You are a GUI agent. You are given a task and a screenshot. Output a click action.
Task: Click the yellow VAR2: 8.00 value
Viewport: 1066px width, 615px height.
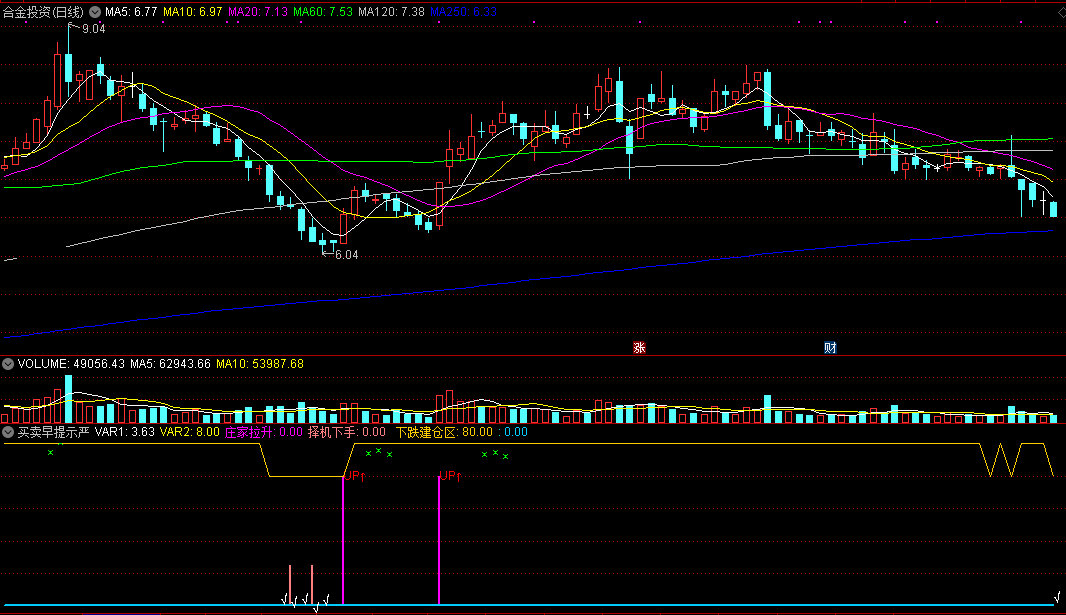point(190,432)
